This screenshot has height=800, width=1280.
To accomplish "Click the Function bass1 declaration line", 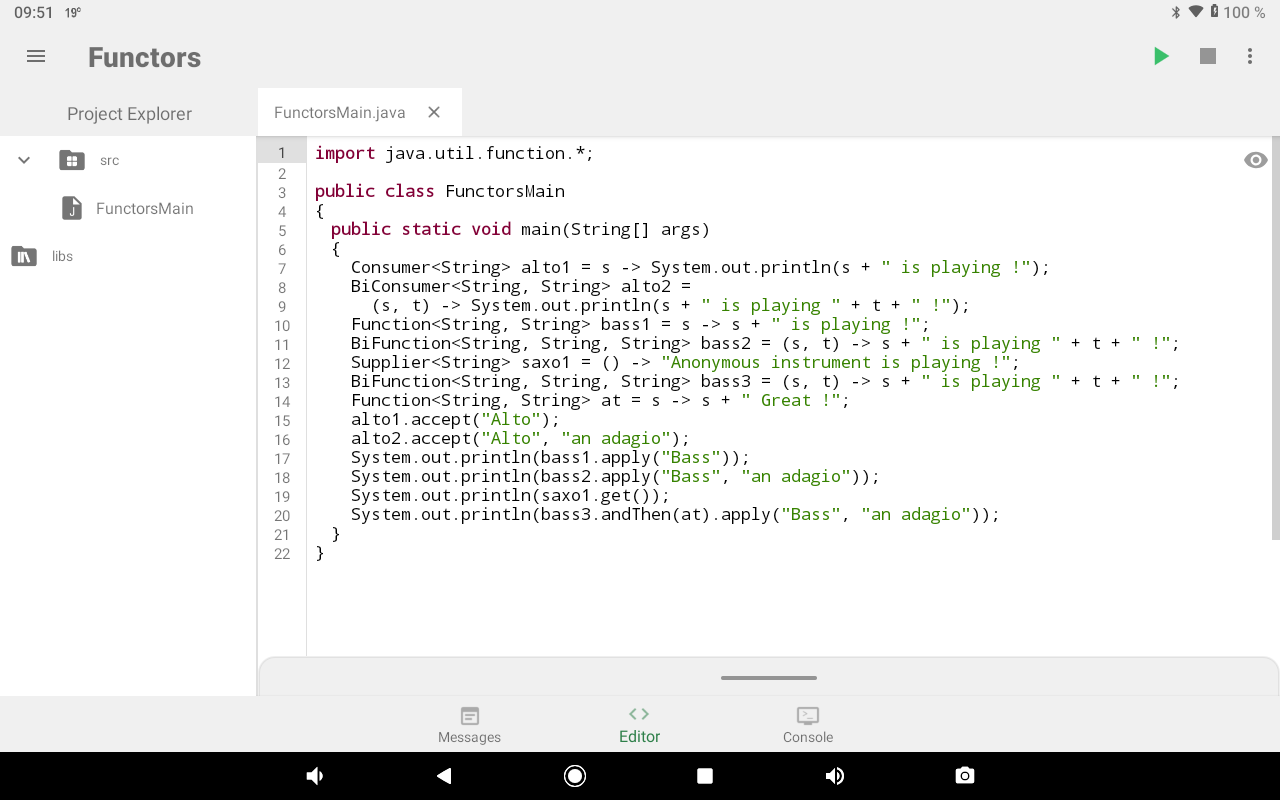I will tap(640, 324).
